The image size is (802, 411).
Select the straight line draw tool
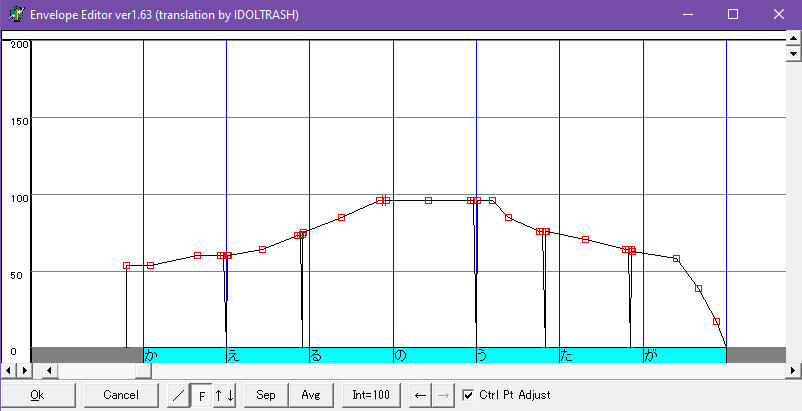[x=178, y=395]
